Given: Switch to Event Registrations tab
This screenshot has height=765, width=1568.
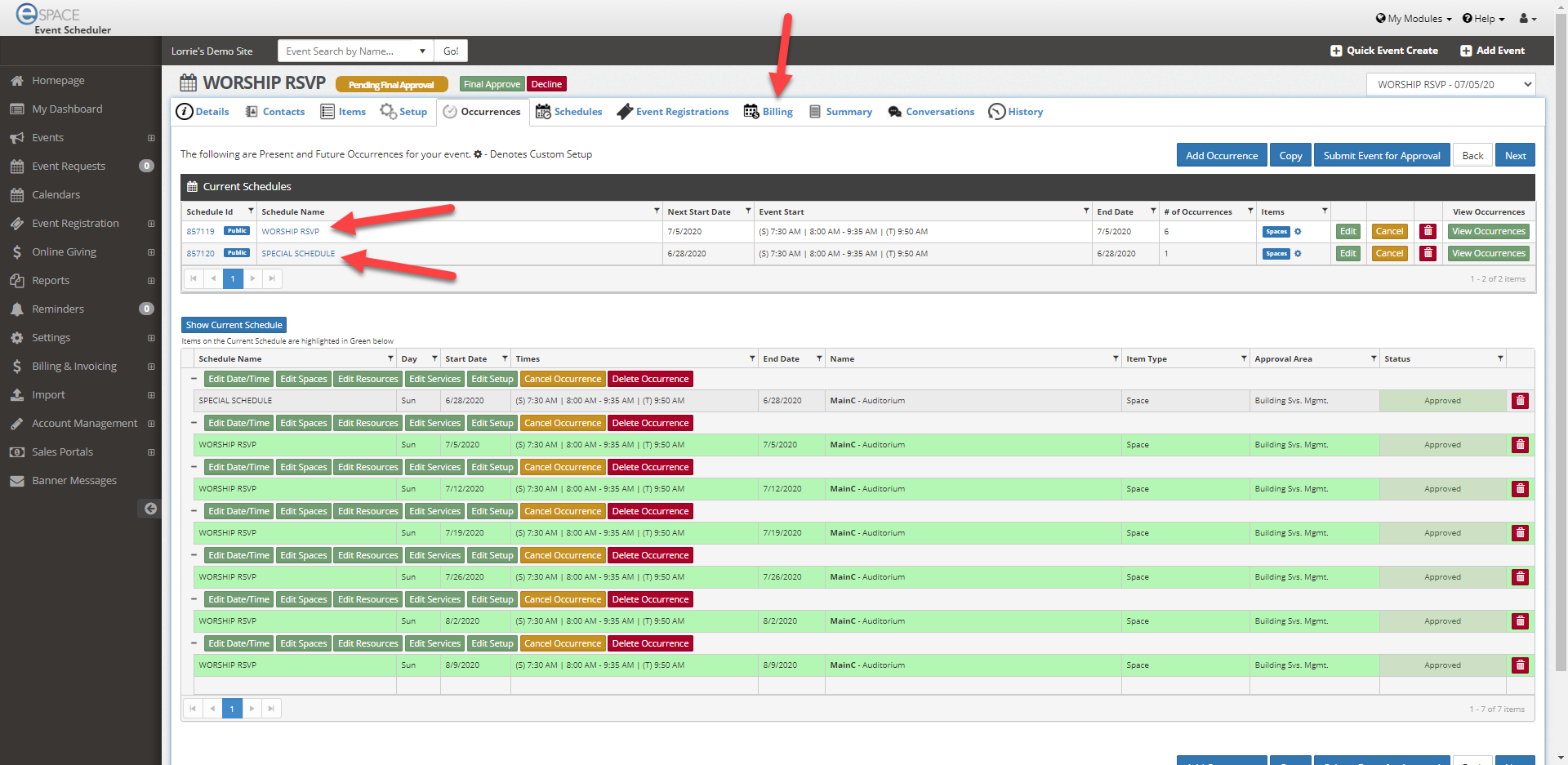Looking at the screenshot, I should (x=673, y=112).
